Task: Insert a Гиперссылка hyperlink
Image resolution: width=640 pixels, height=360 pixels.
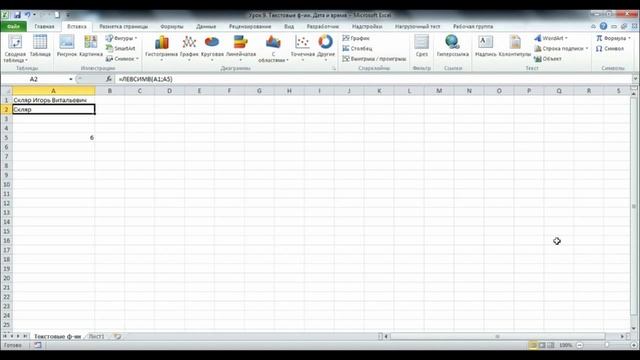Action: (x=452, y=46)
